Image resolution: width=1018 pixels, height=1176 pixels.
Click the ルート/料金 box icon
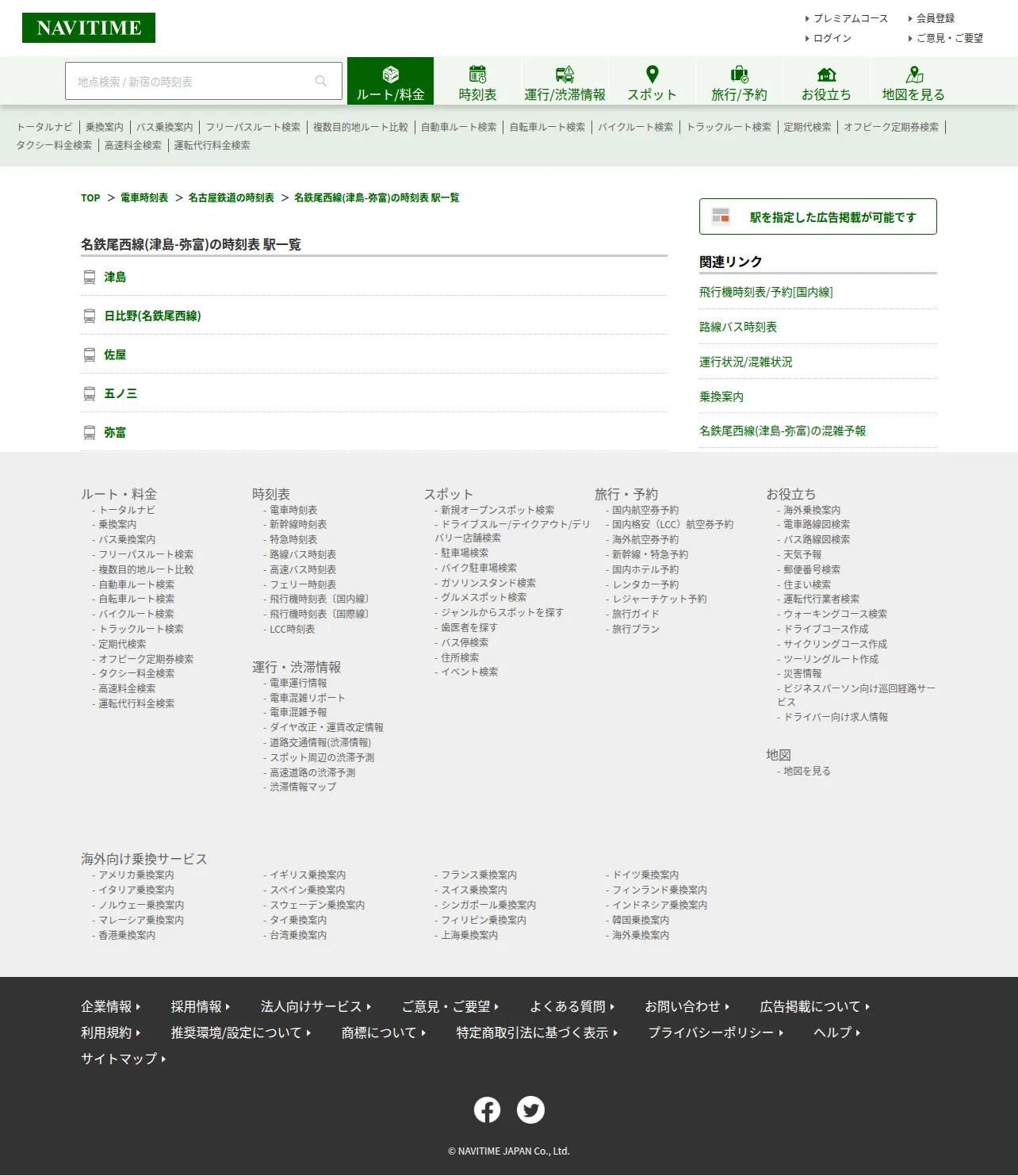(391, 75)
